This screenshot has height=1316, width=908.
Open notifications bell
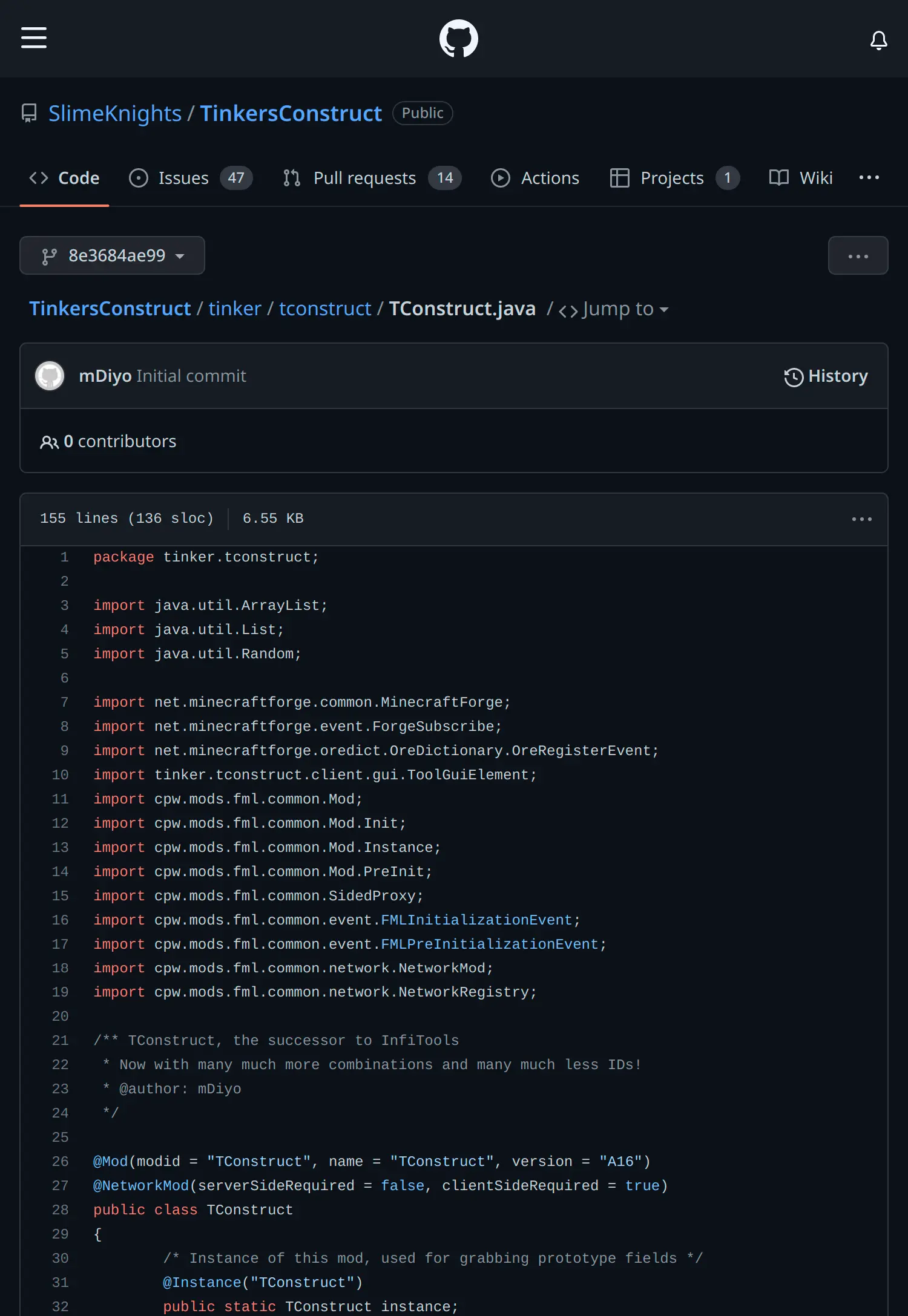[878, 40]
